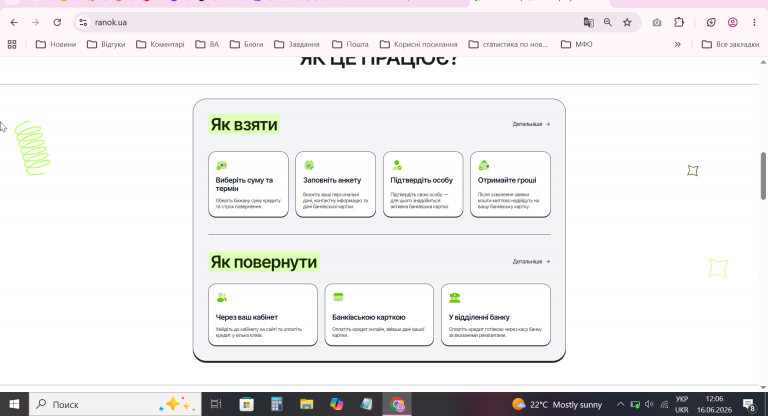Screen dimensions: 768x416
Task: Click the Chrome taskbar icon
Action: 397,405
